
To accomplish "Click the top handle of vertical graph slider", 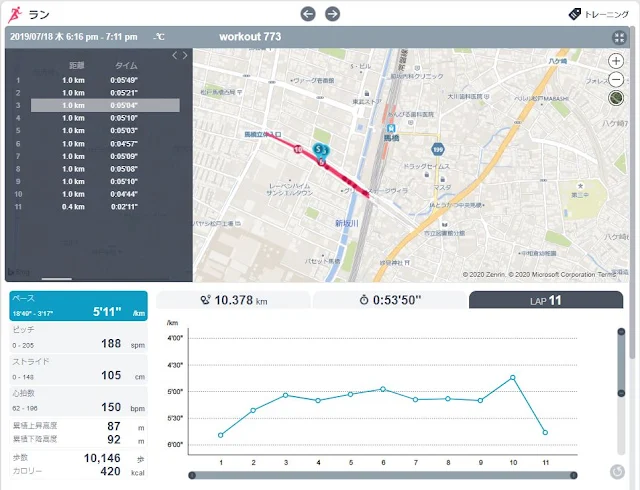I will coord(621,332).
